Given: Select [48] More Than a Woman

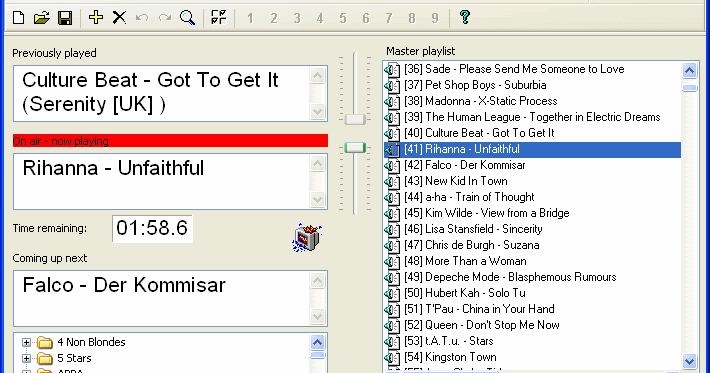Looking at the screenshot, I should tap(465, 261).
